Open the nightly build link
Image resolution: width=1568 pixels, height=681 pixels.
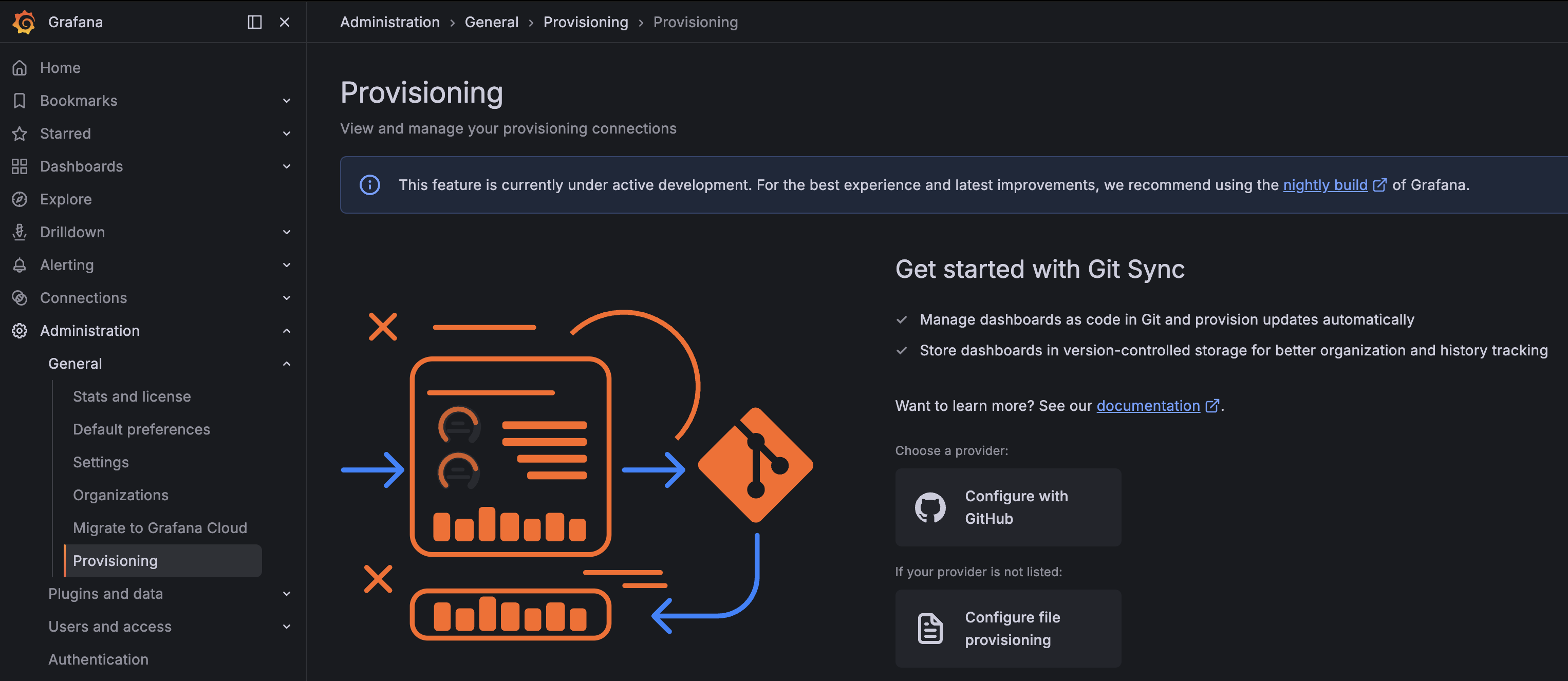pyautogui.click(x=1324, y=184)
